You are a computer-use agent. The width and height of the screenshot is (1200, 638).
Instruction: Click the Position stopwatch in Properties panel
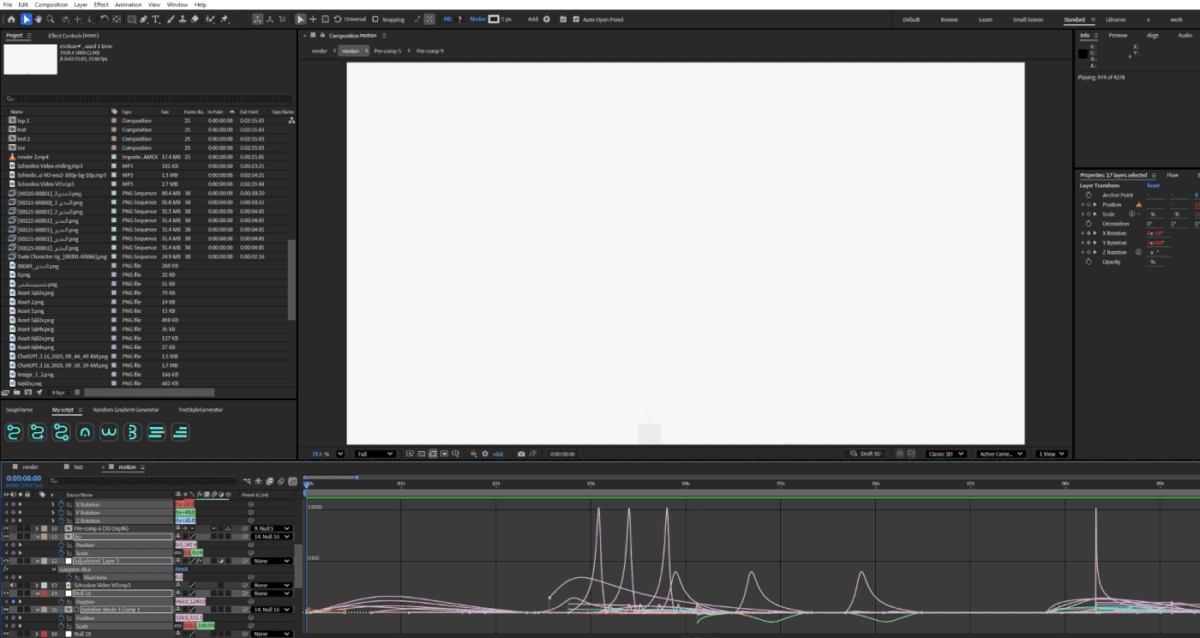click(x=1088, y=204)
